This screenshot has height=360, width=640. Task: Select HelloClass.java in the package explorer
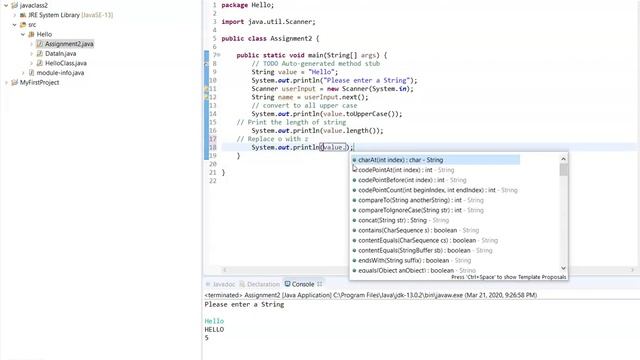(66, 63)
